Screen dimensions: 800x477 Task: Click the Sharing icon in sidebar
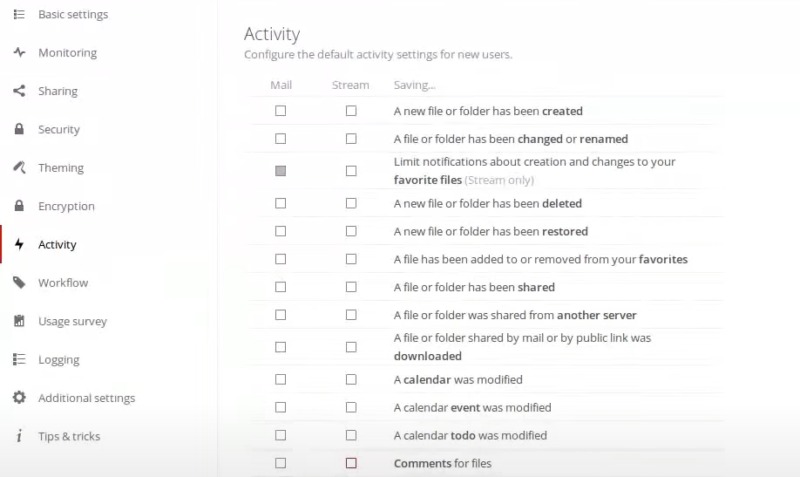[19, 91]
